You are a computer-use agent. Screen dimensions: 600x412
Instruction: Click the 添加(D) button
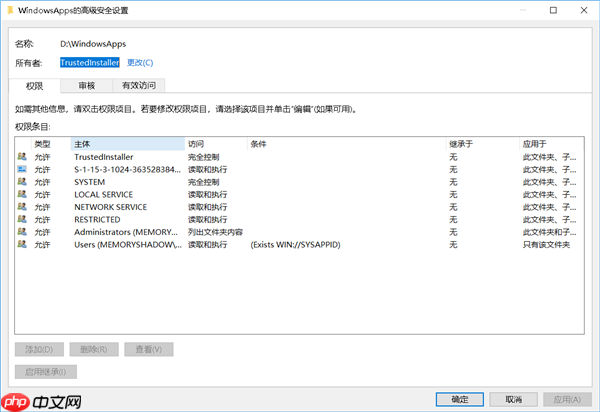(39, 349)
